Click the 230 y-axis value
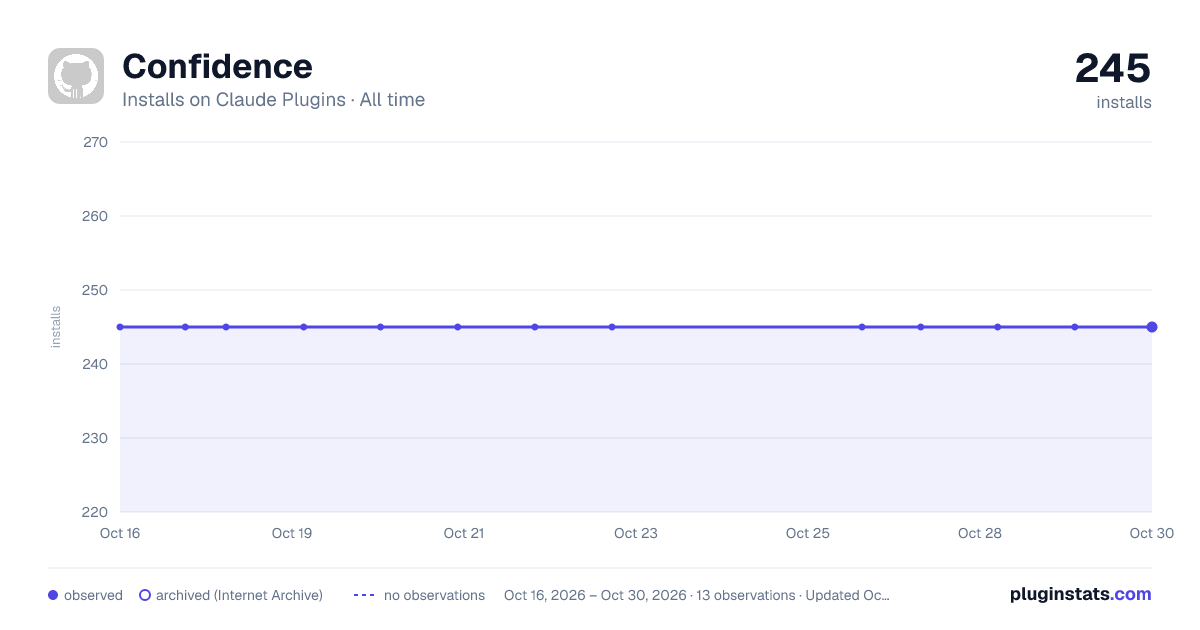Viewport: 1200px width, 630px height. point(96,438)
